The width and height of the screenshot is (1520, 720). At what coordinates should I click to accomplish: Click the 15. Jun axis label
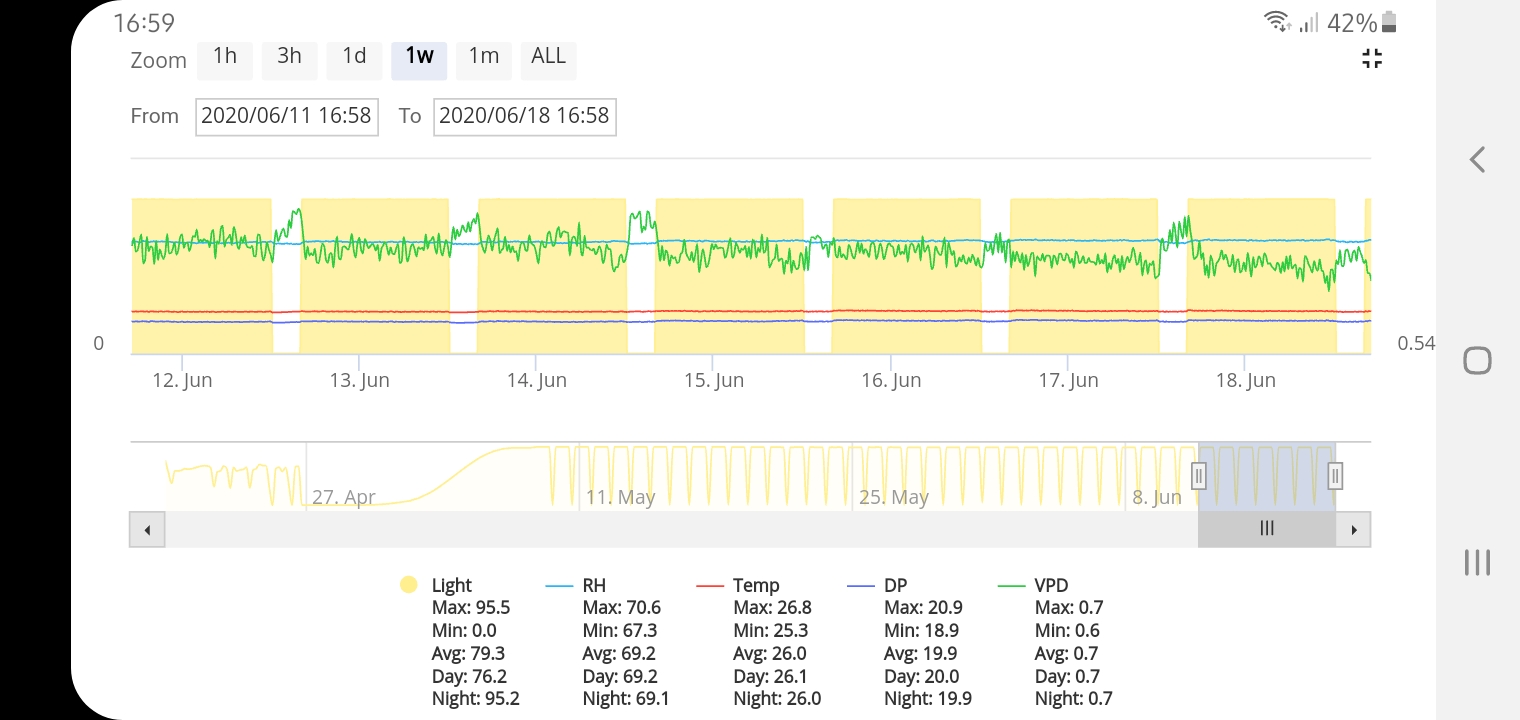coord(714,381)
